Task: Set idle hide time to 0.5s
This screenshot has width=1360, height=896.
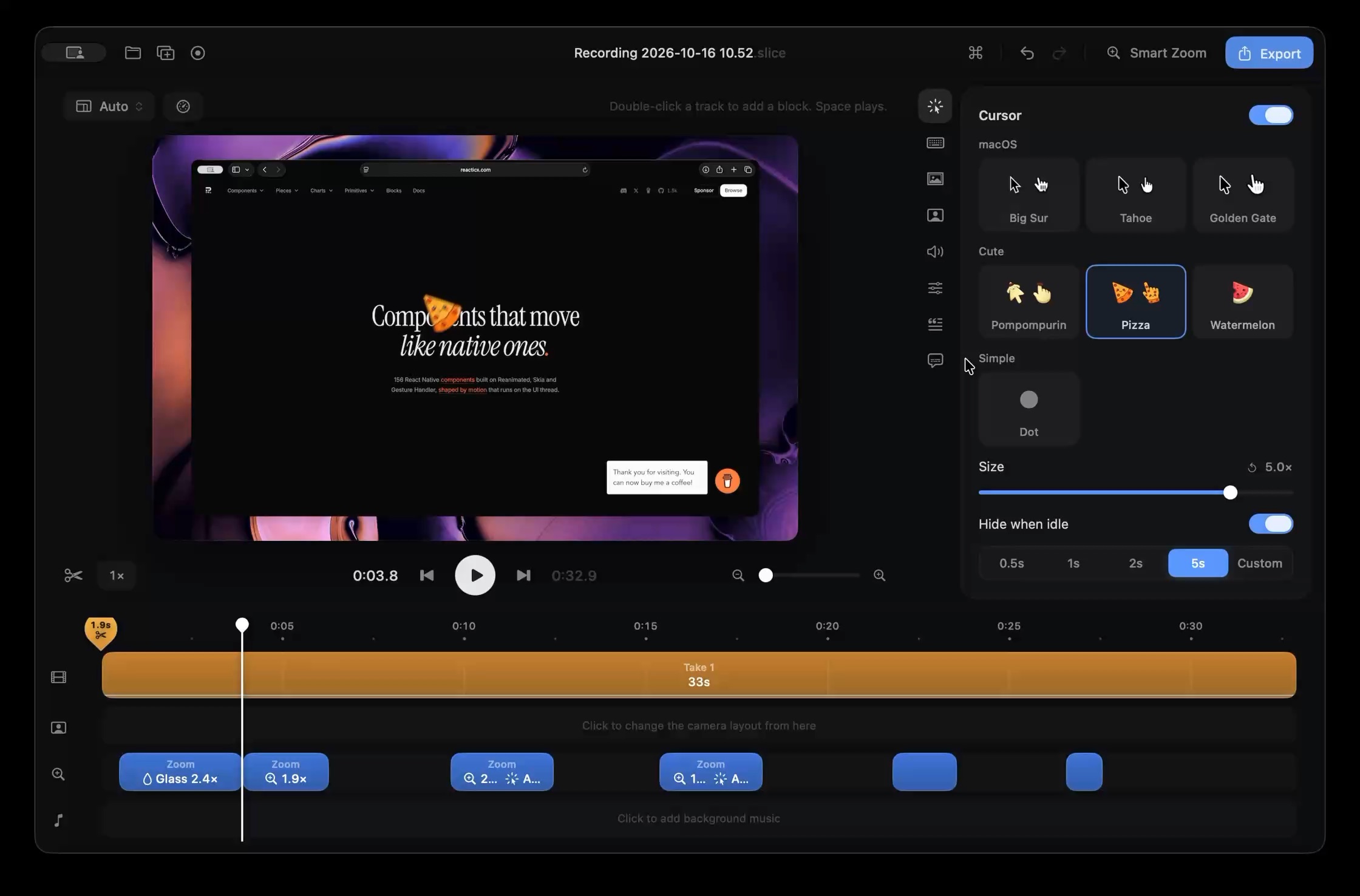Action: click(1011, 563)
